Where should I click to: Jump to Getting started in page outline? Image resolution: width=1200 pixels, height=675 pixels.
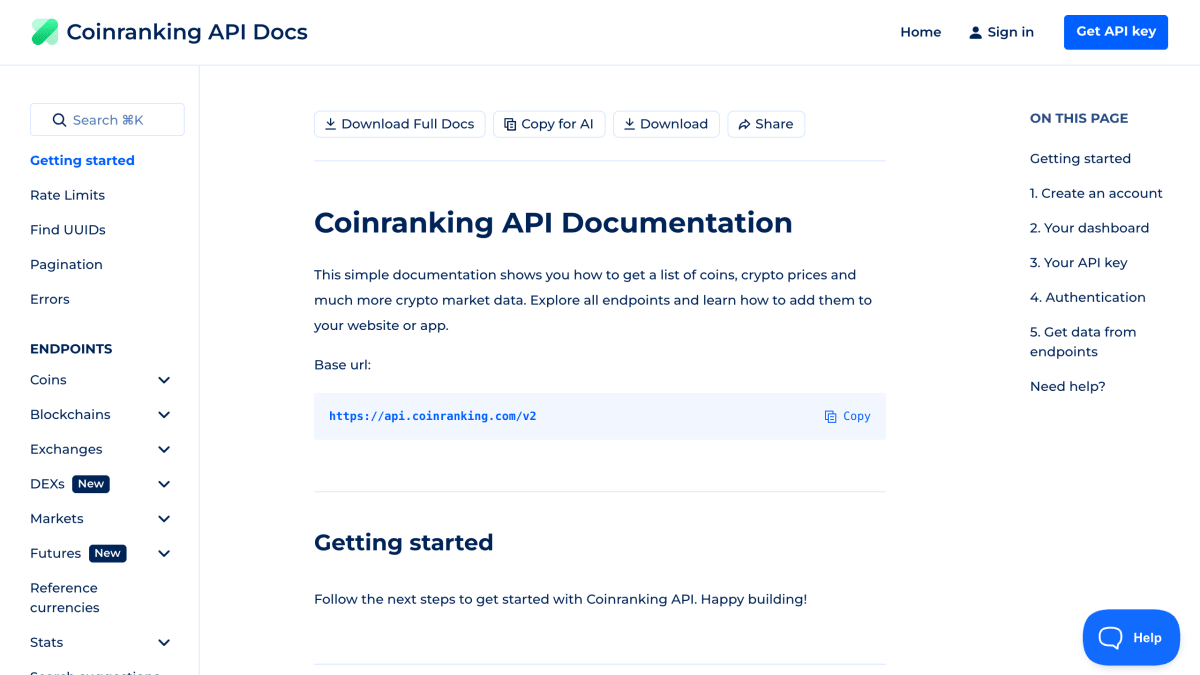pos(1080,158)
